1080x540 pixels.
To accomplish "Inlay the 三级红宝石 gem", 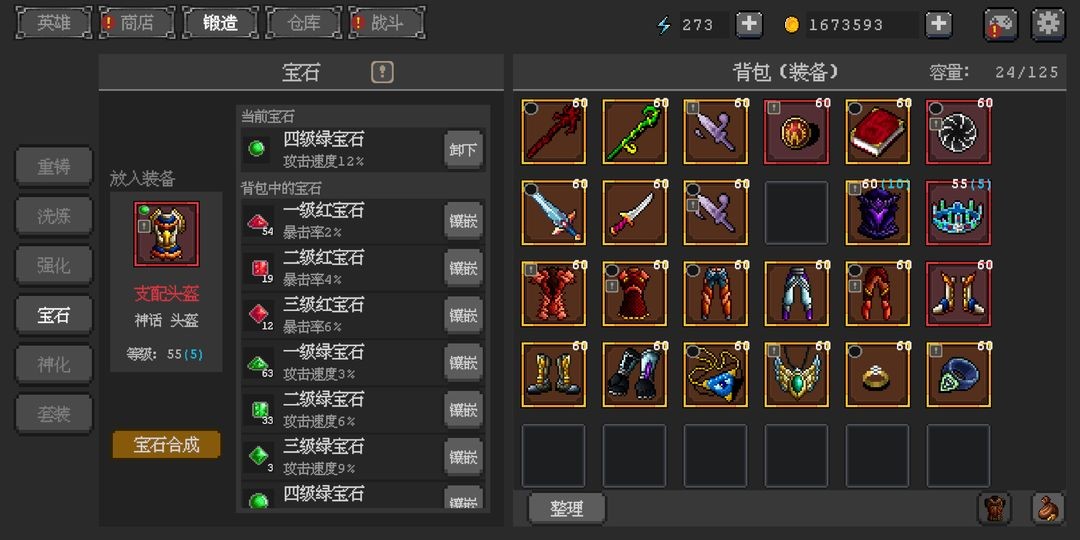I will pyautogui.click(x=464, y=315).
